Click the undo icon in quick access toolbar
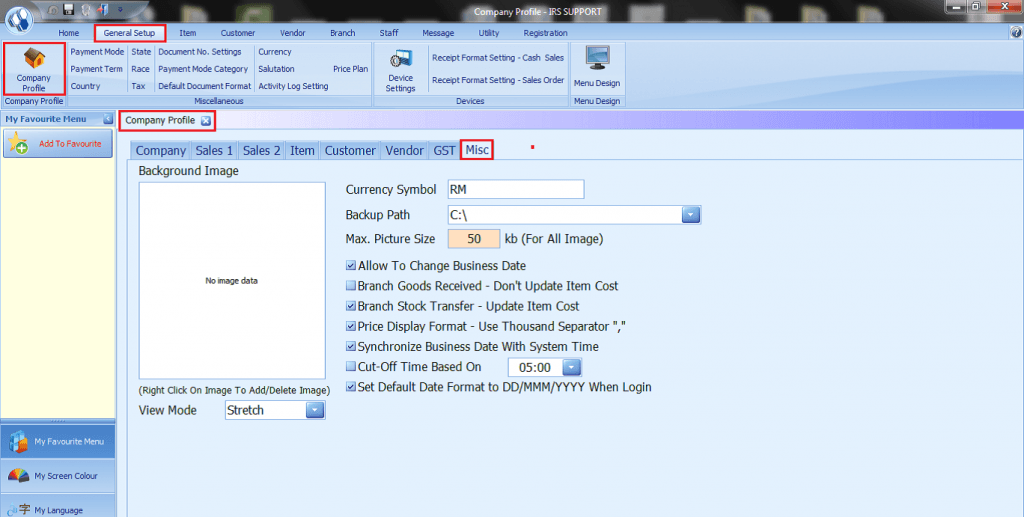1024x517 pixels. coord(53,10)
